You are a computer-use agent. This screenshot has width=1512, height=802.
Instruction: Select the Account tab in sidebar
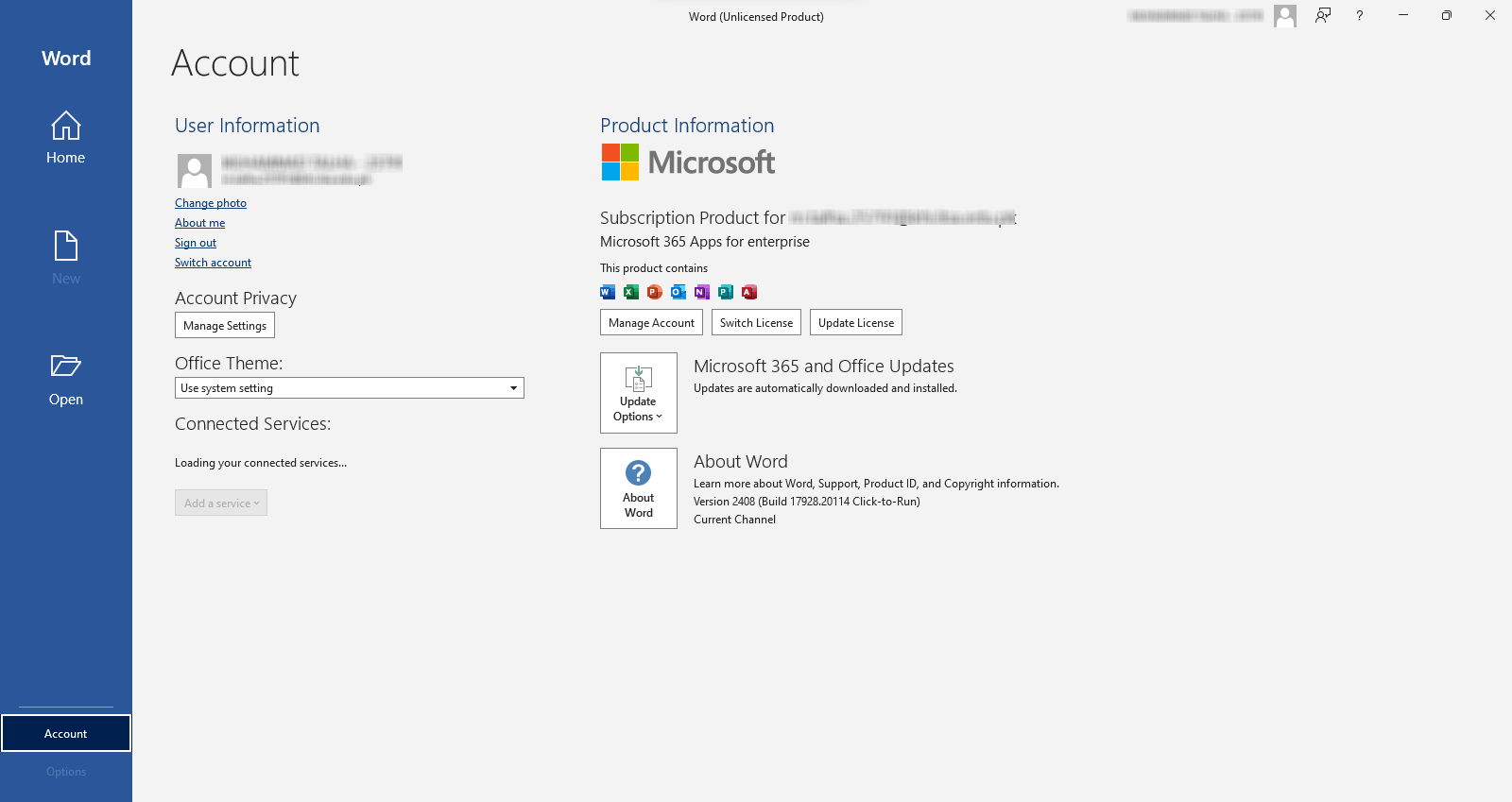tap(66, 733)
